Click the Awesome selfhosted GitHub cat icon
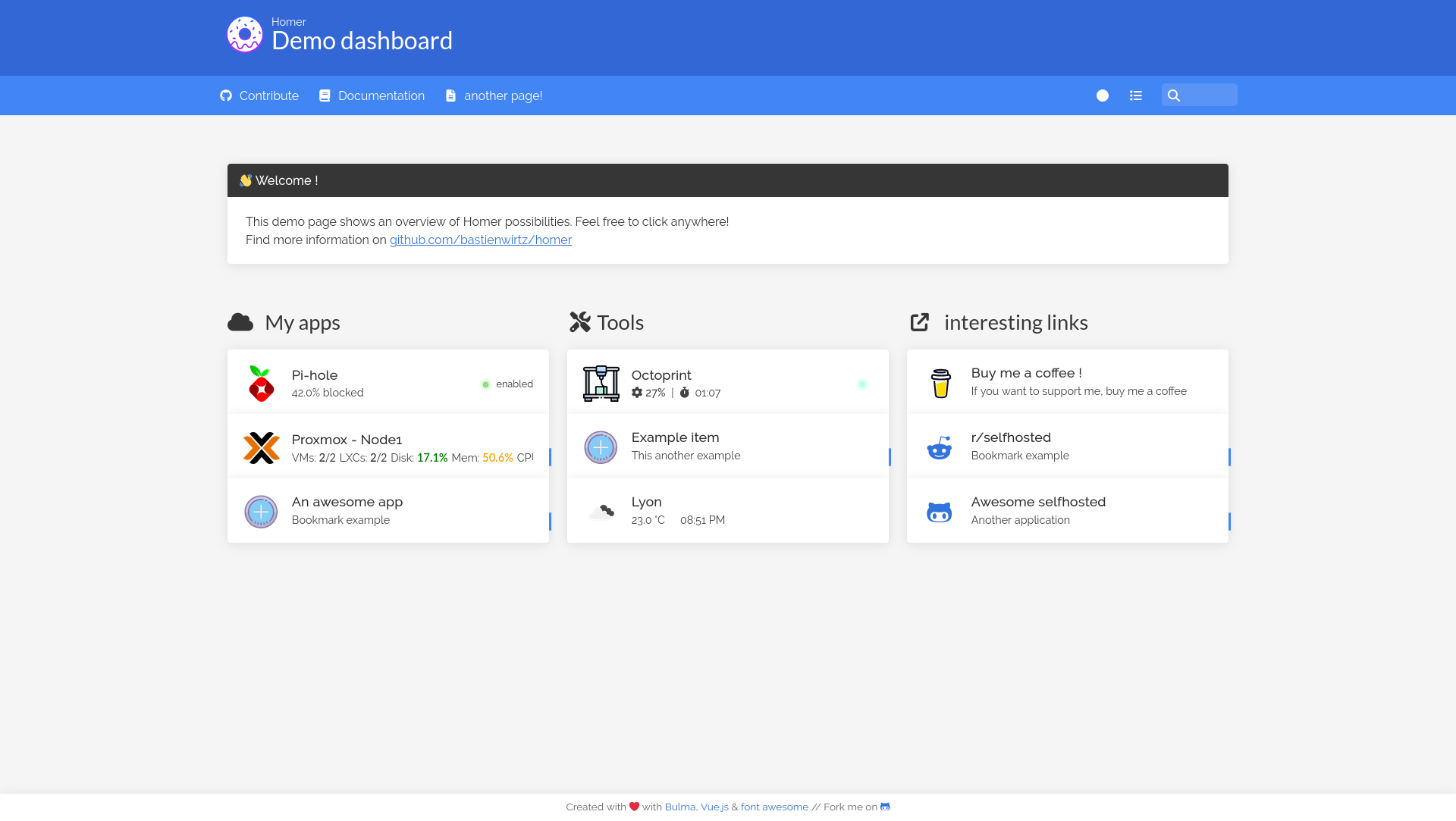 (940, 512)
